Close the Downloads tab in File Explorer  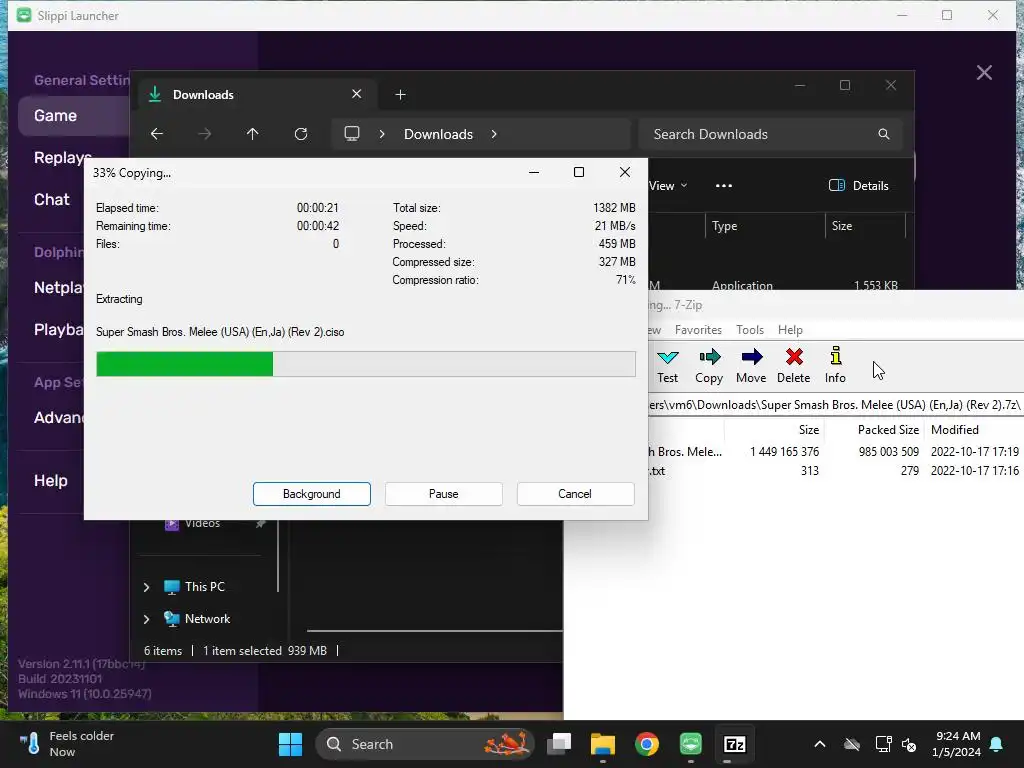click(x=357, y=94)
